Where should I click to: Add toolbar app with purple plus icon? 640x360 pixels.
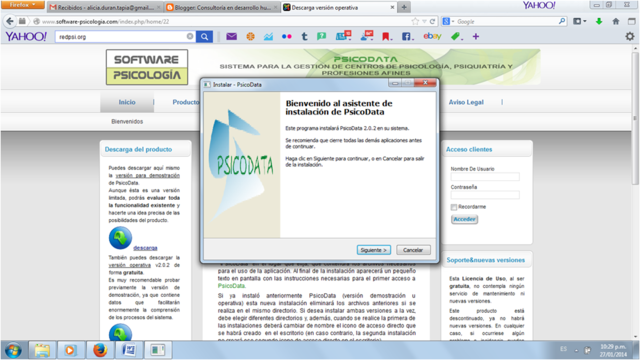(x=476, y=37)
